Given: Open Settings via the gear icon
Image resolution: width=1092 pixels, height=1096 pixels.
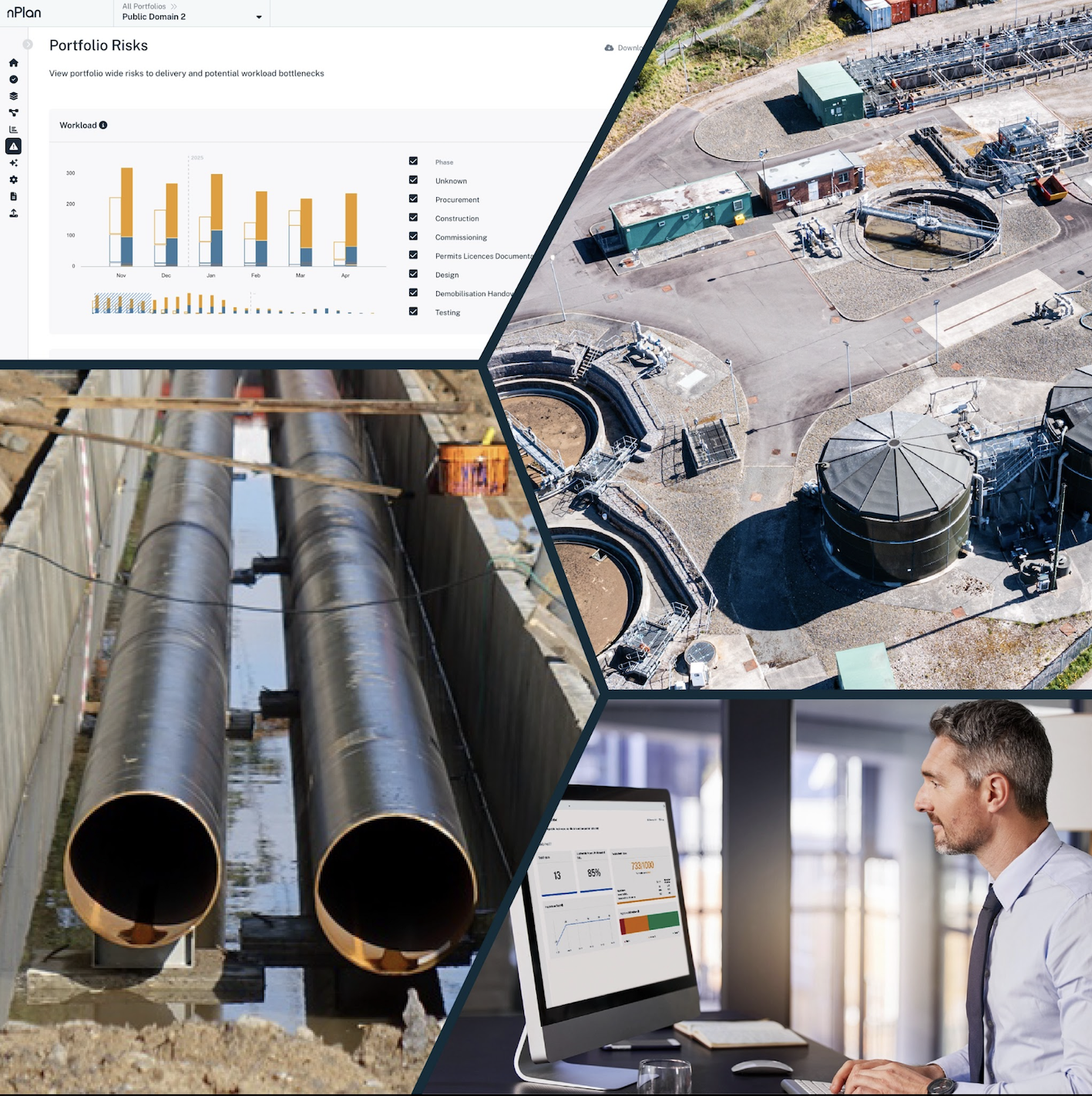Looking at the screenshot, I should tap(13, 180).
